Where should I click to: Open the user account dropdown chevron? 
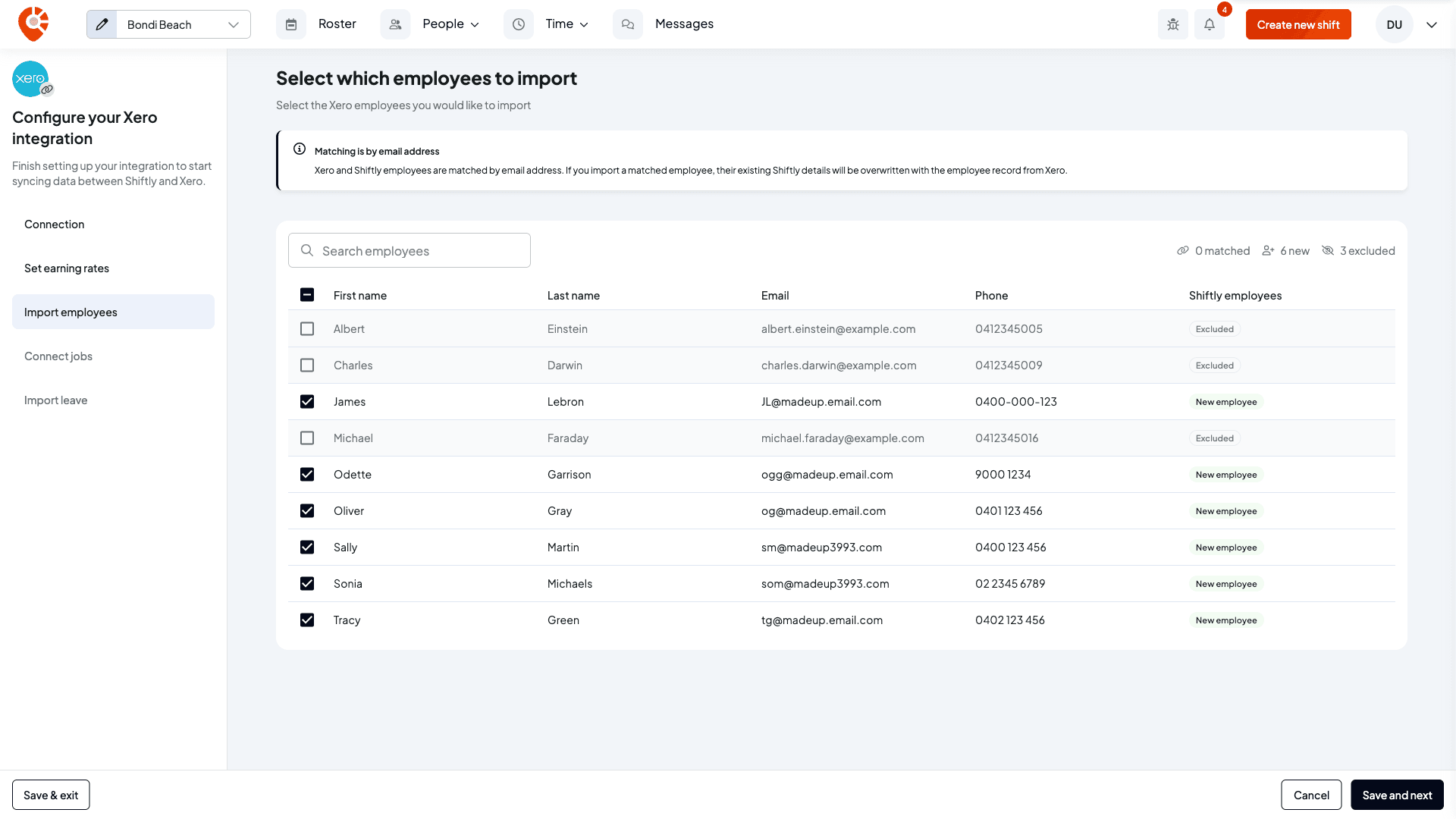1432,24
